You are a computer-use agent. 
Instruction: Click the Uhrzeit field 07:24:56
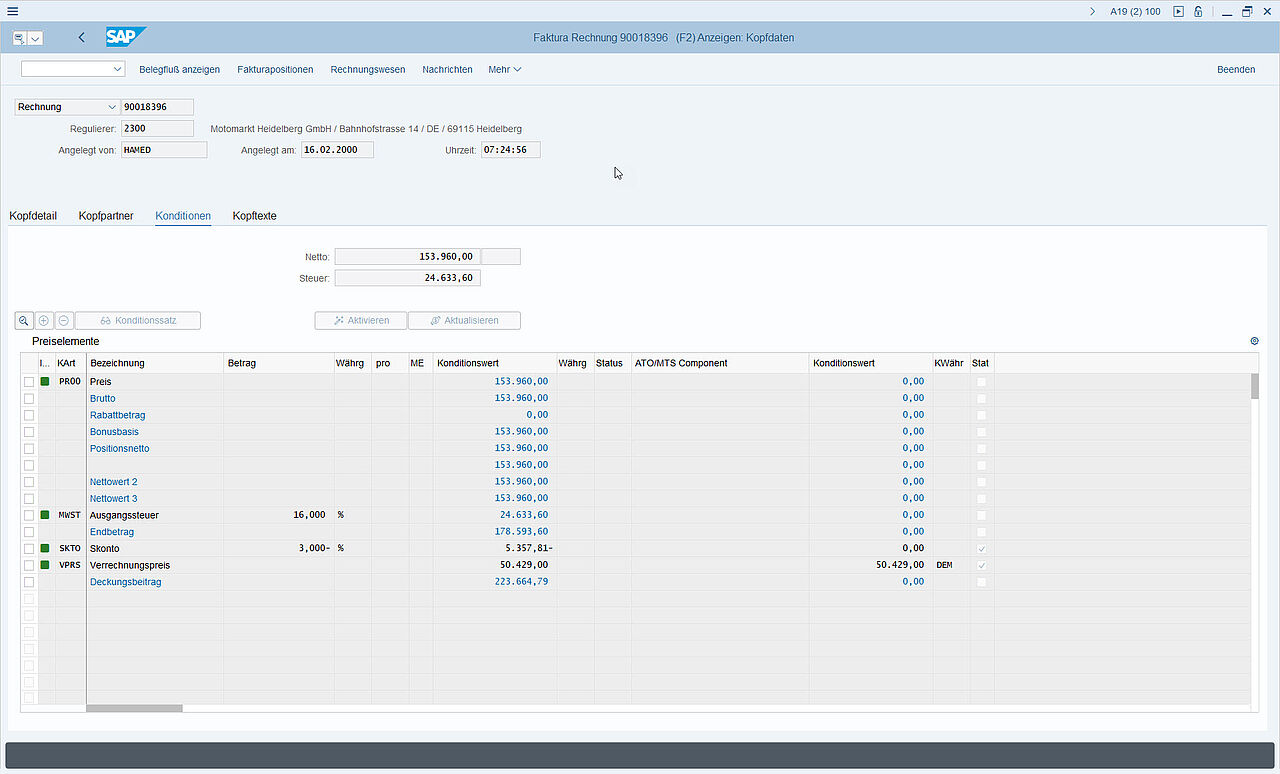click(510, 150)
